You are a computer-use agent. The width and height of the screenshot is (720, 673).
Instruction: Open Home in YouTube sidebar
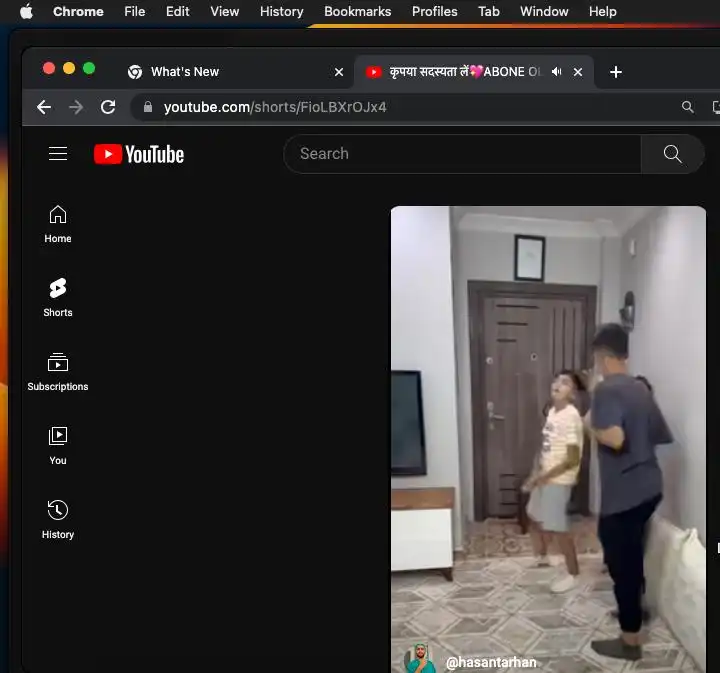tap(58, 224)
